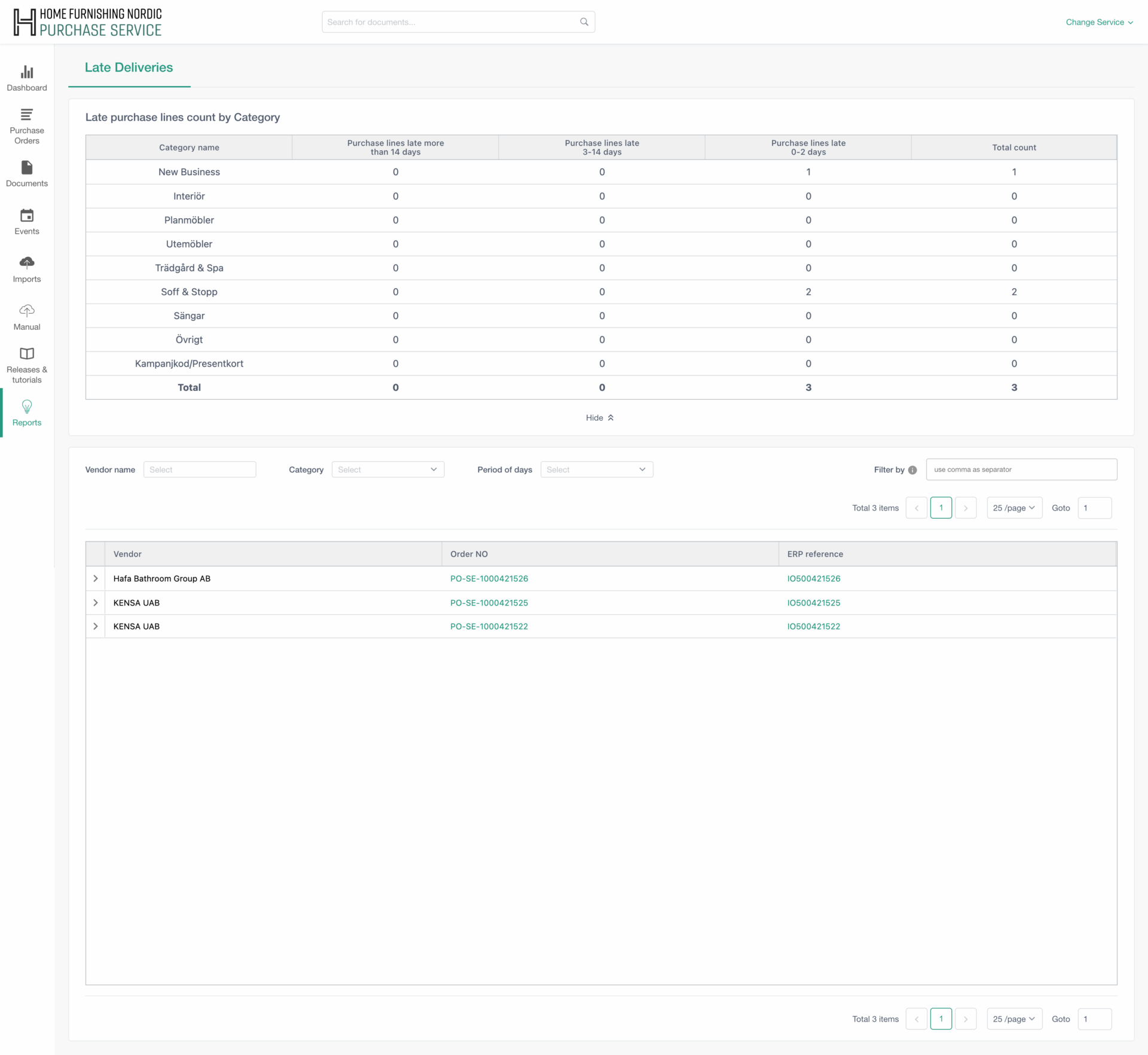
Task: Open the Manual upload icon
Action: 27,311
